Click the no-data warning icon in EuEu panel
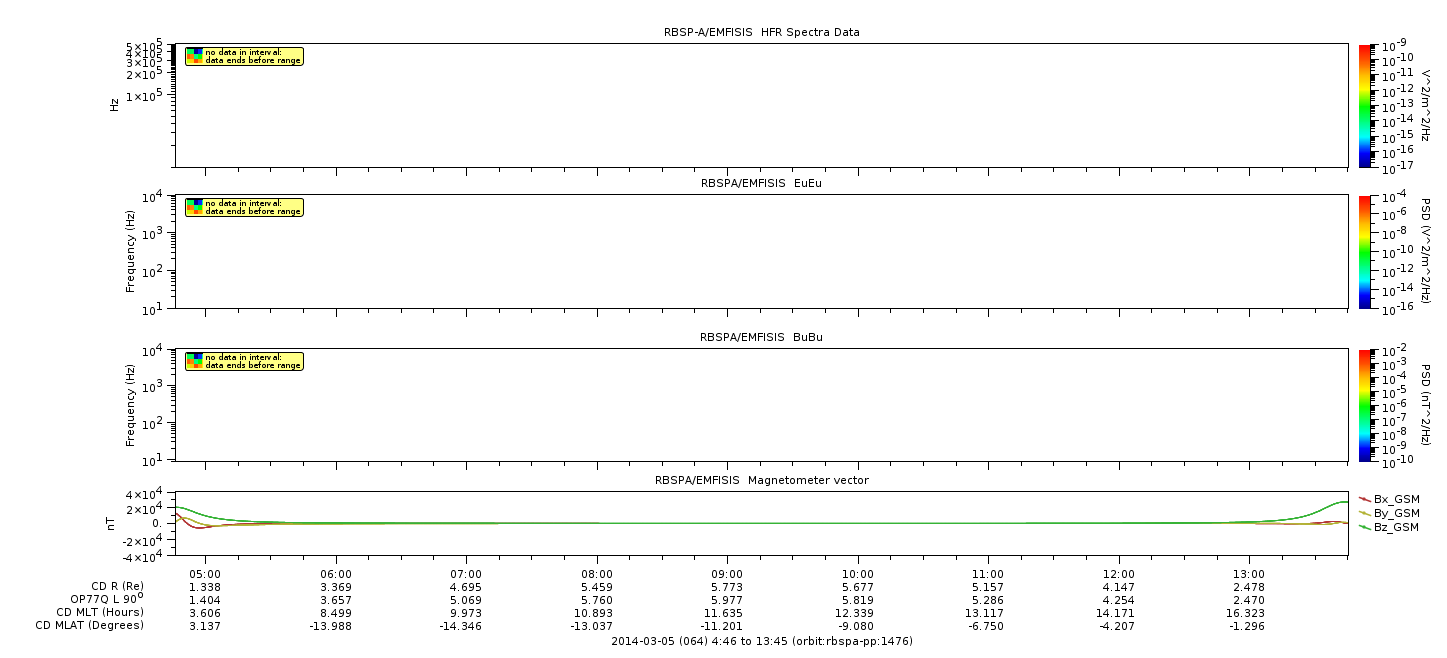Image resolution: width=1447 pixels, height=658 pixels. click(x=195, y=207)
